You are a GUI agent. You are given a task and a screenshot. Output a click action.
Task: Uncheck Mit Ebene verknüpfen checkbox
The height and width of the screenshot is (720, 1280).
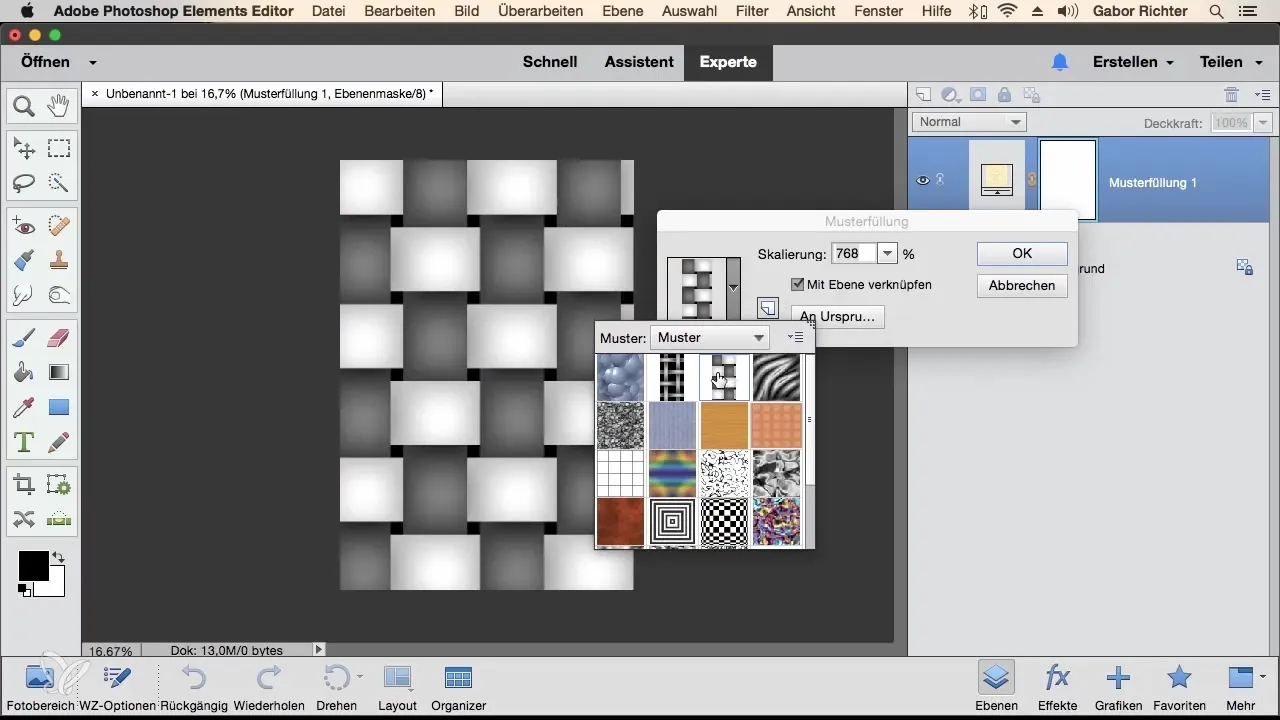[x=797, y=284]
